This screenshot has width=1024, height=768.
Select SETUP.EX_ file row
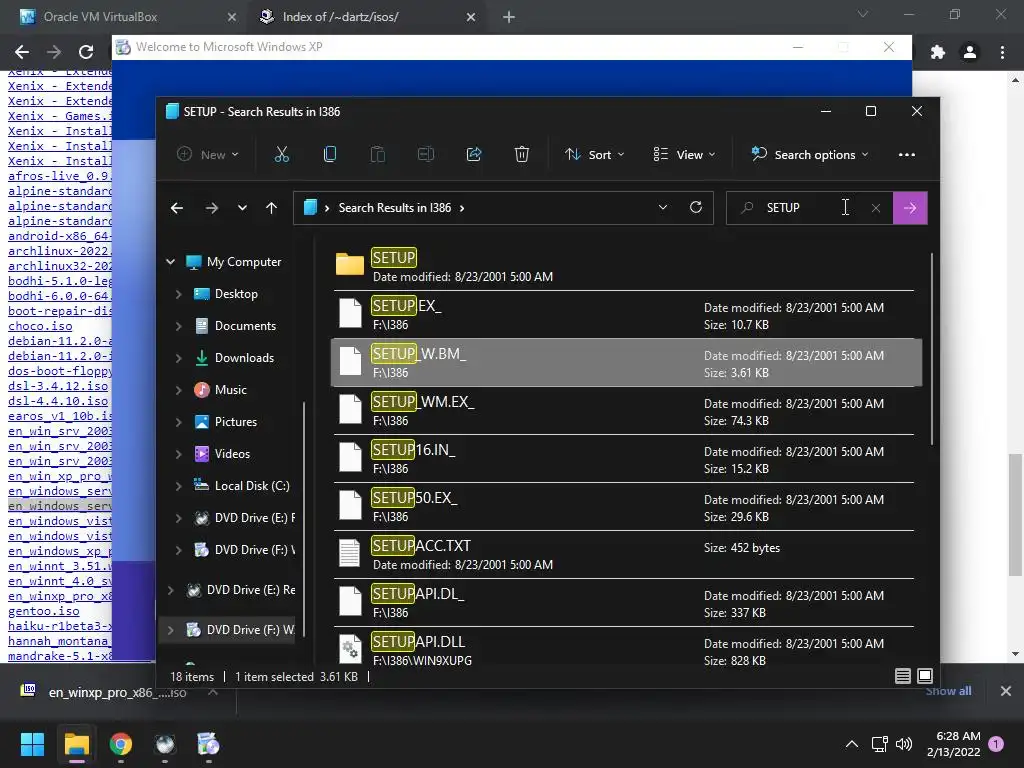tap(624, 315)
